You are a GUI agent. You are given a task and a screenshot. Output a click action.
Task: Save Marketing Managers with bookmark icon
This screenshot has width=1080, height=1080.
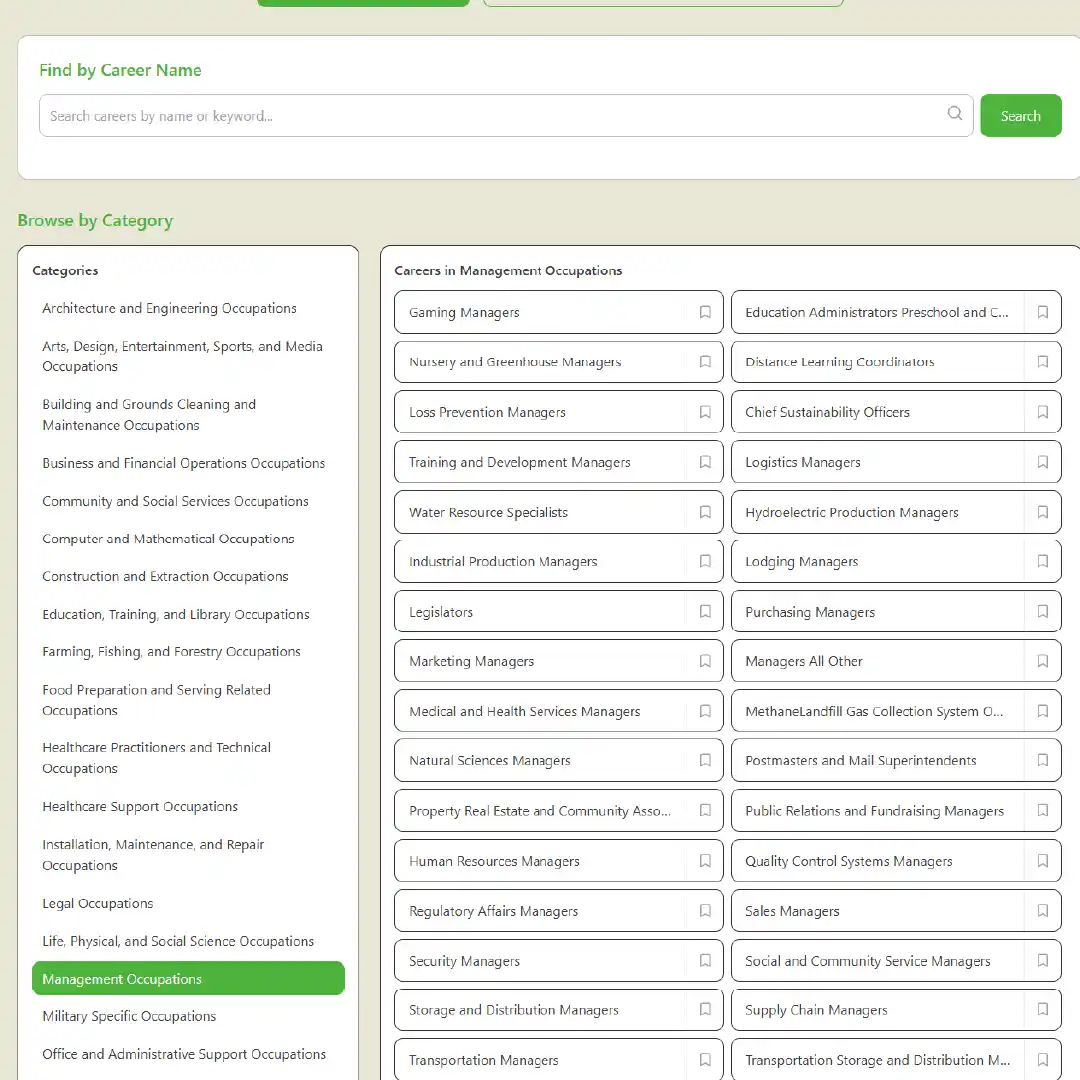click(705, 661)
